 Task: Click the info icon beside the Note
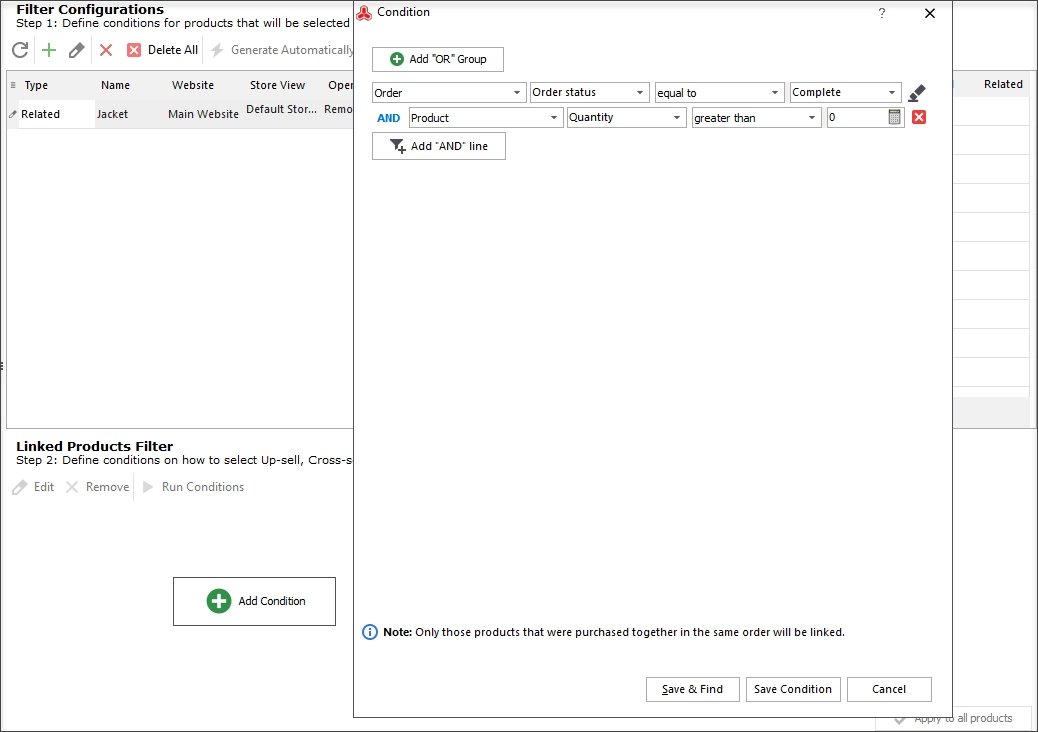tap(370, 632)
